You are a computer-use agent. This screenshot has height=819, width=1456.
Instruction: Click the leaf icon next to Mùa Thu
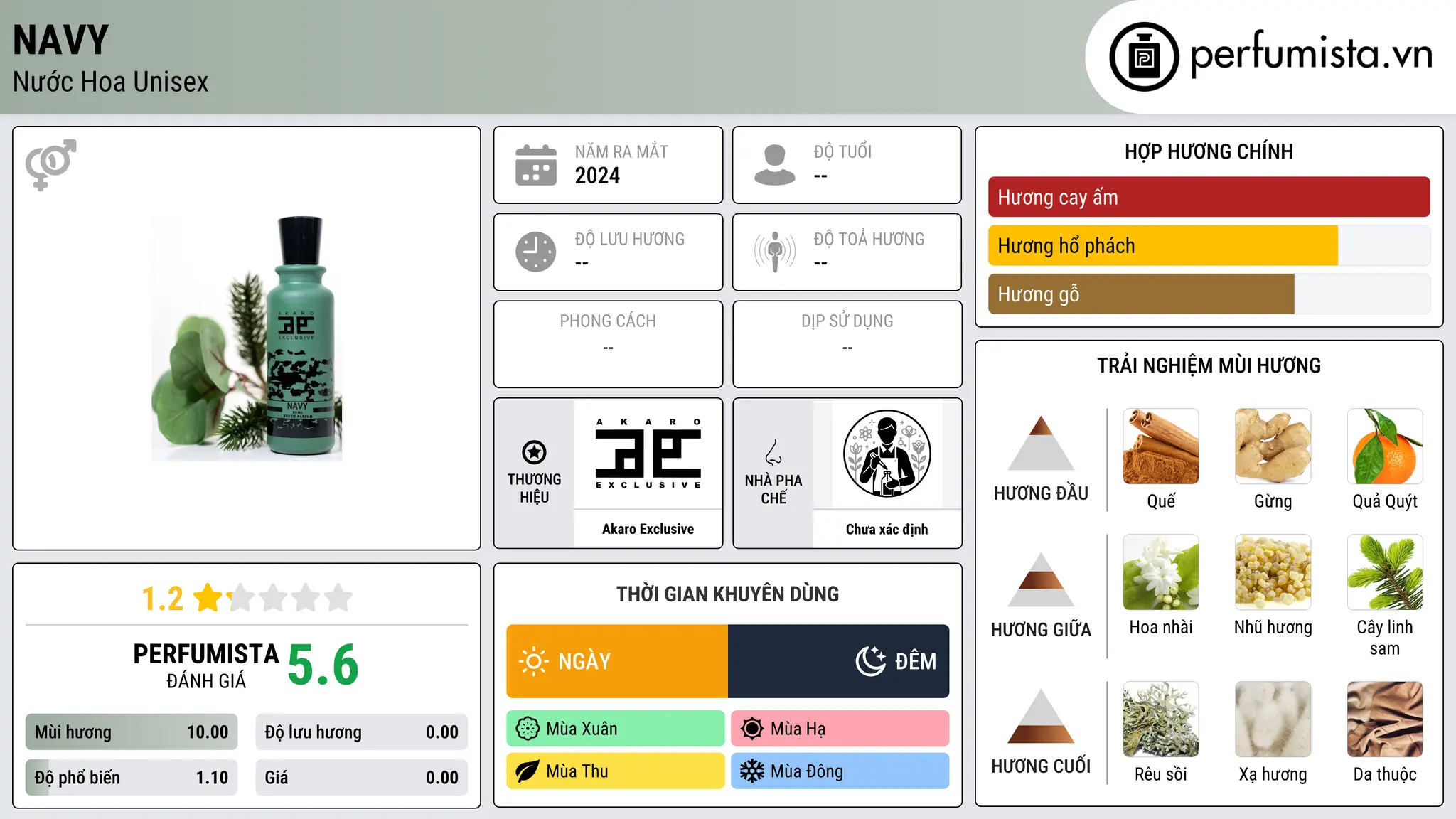528,771
